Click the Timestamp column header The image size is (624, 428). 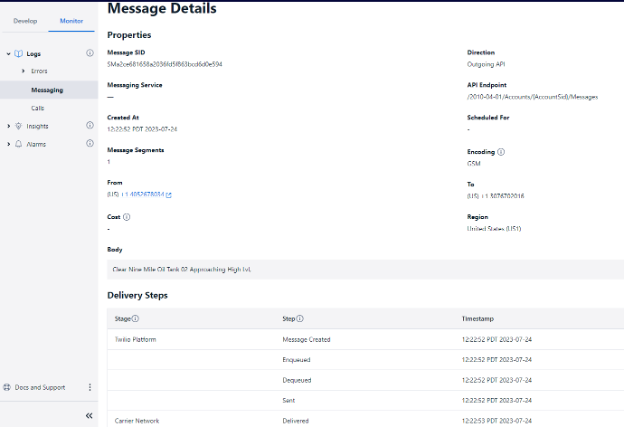click(x=478, y=319)
